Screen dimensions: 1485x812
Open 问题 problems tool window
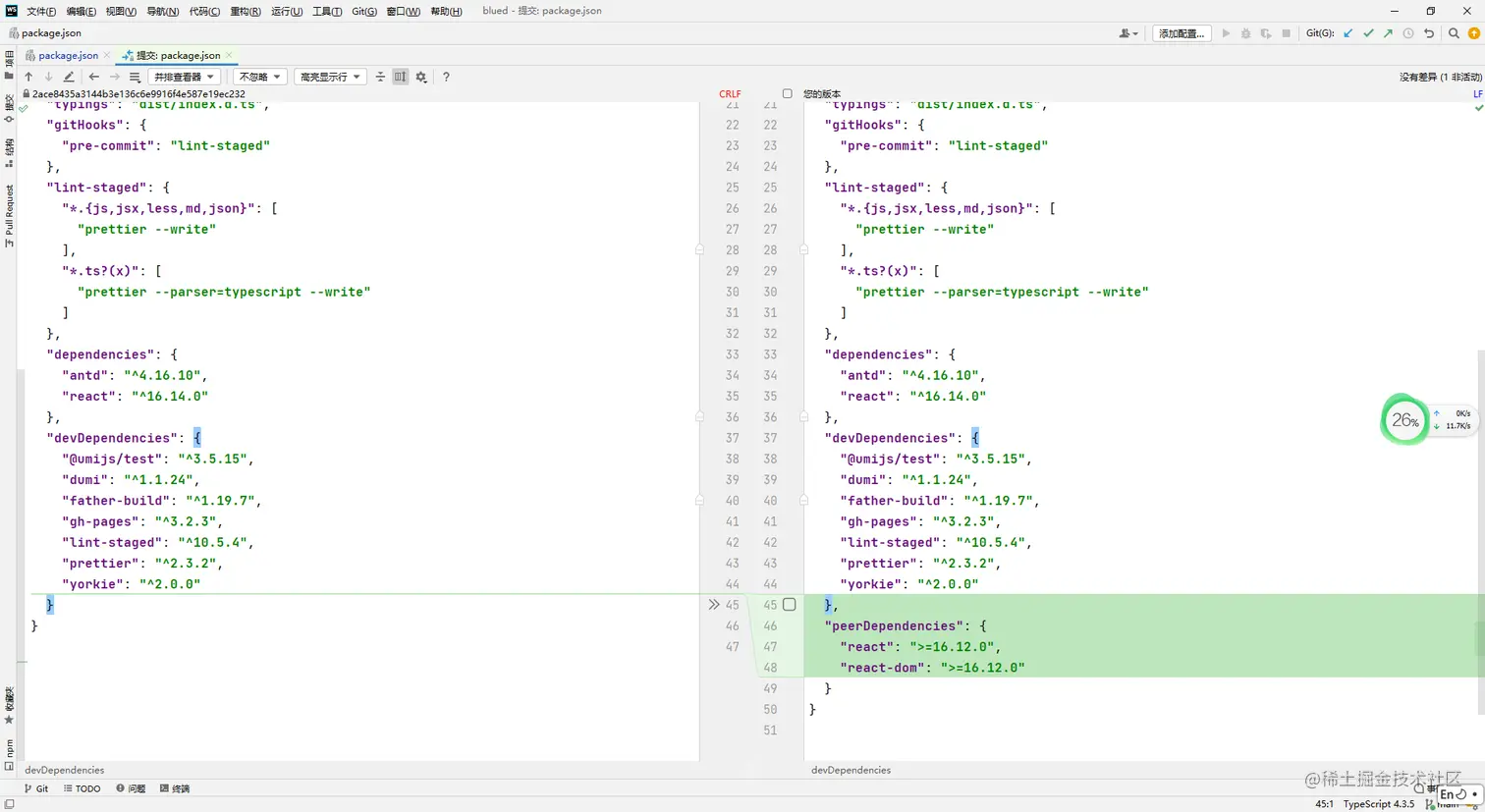(x=131, y=788)
